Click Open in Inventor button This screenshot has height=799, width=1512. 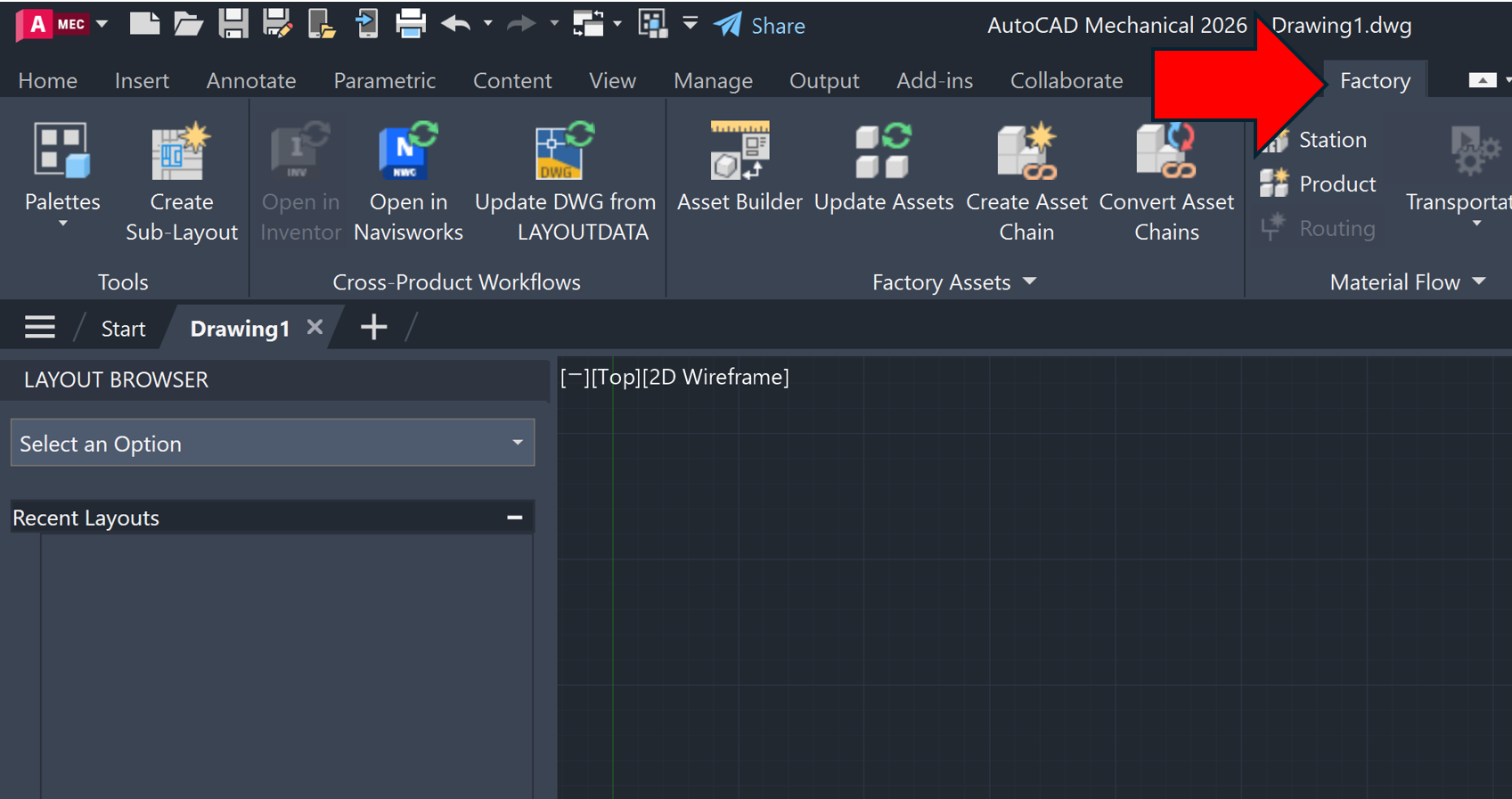(300, 182)
